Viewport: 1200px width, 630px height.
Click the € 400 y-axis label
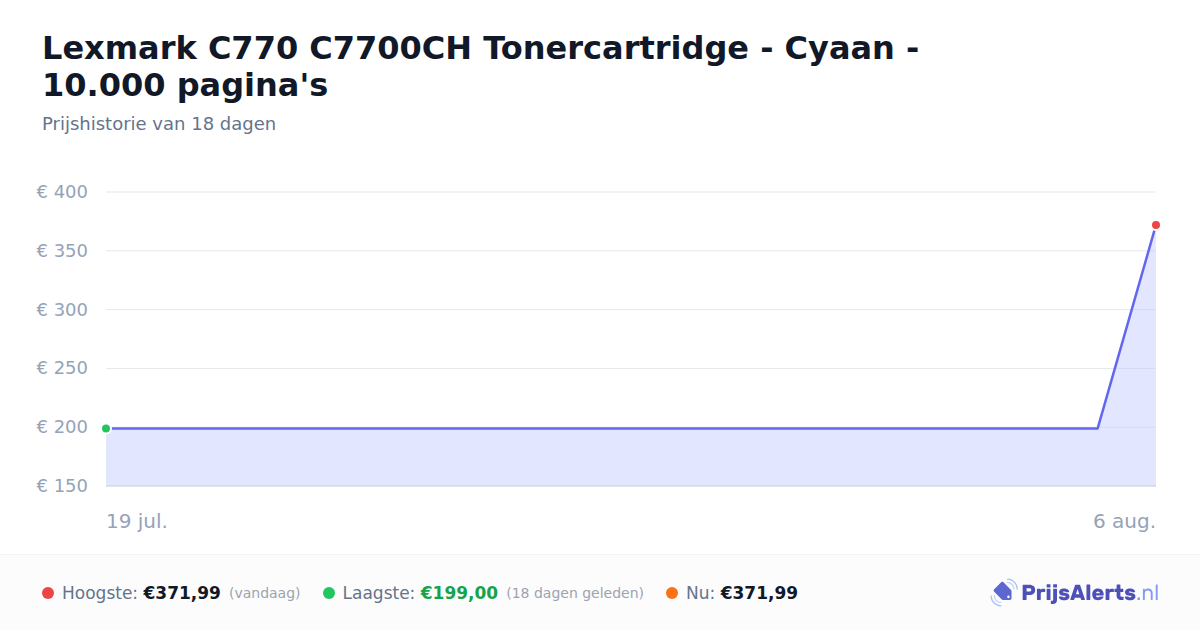tap(62, 192)
